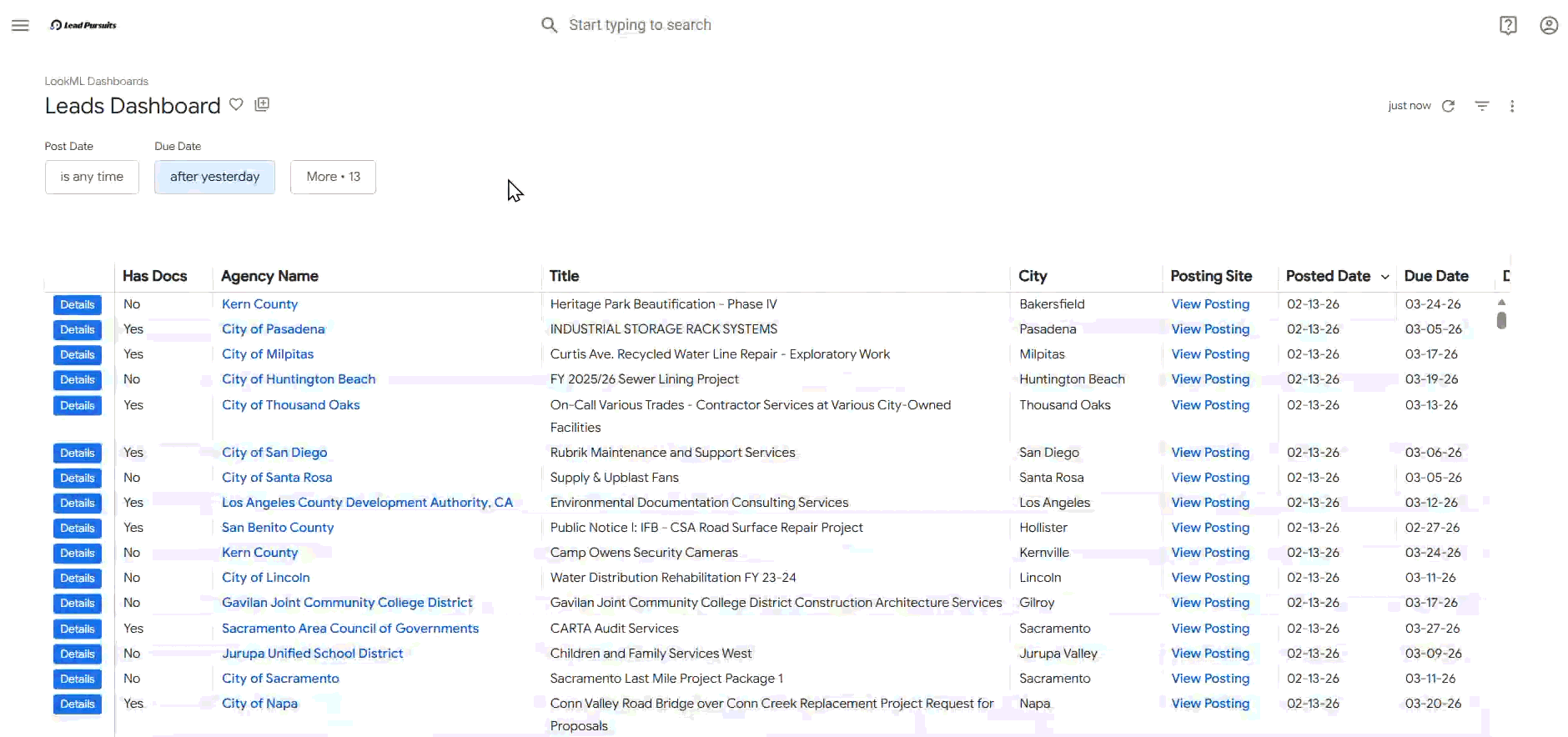Select due date '02-27-26'

tap(1433, 528)
